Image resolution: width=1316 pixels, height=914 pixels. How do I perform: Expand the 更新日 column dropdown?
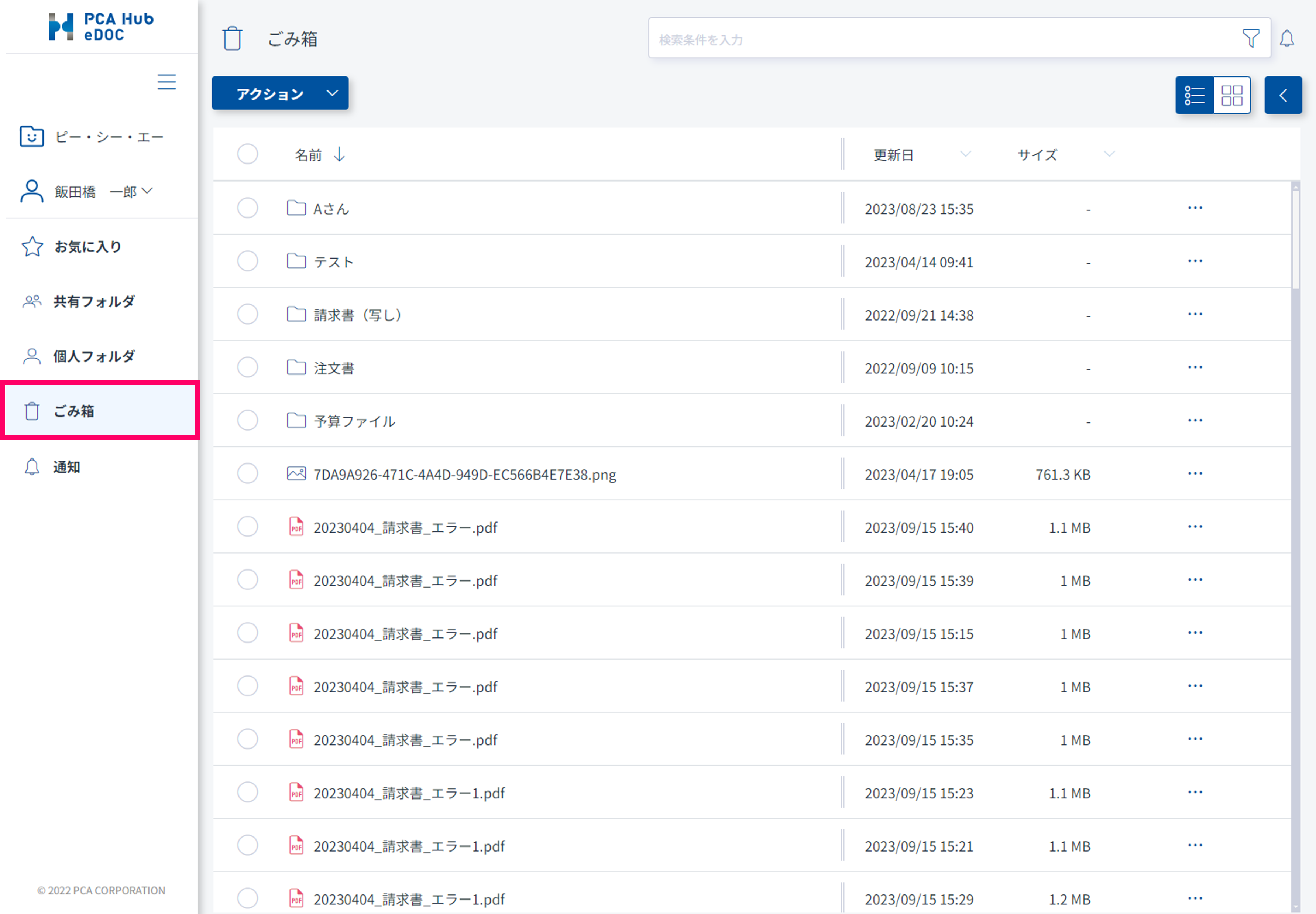coord(965,154)
